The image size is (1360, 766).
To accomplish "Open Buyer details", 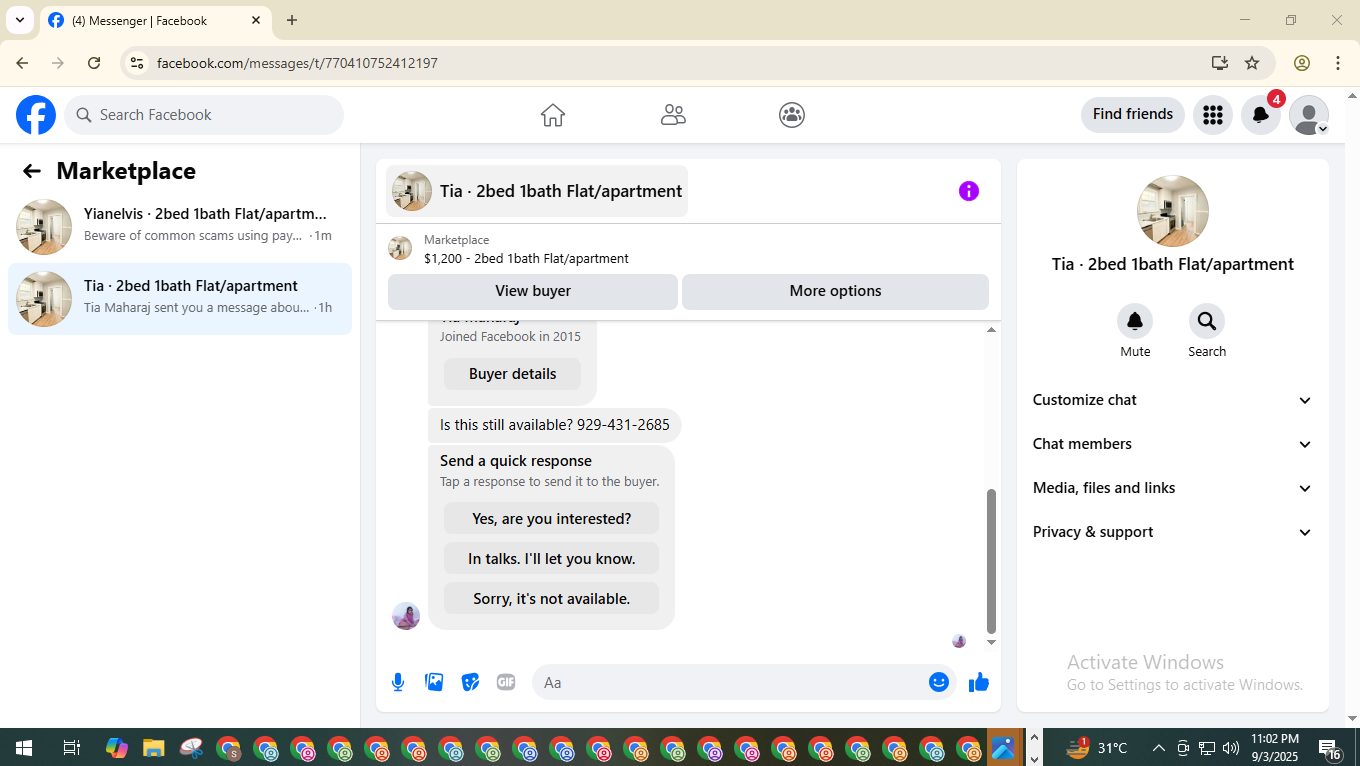I will tap(512, 374).
